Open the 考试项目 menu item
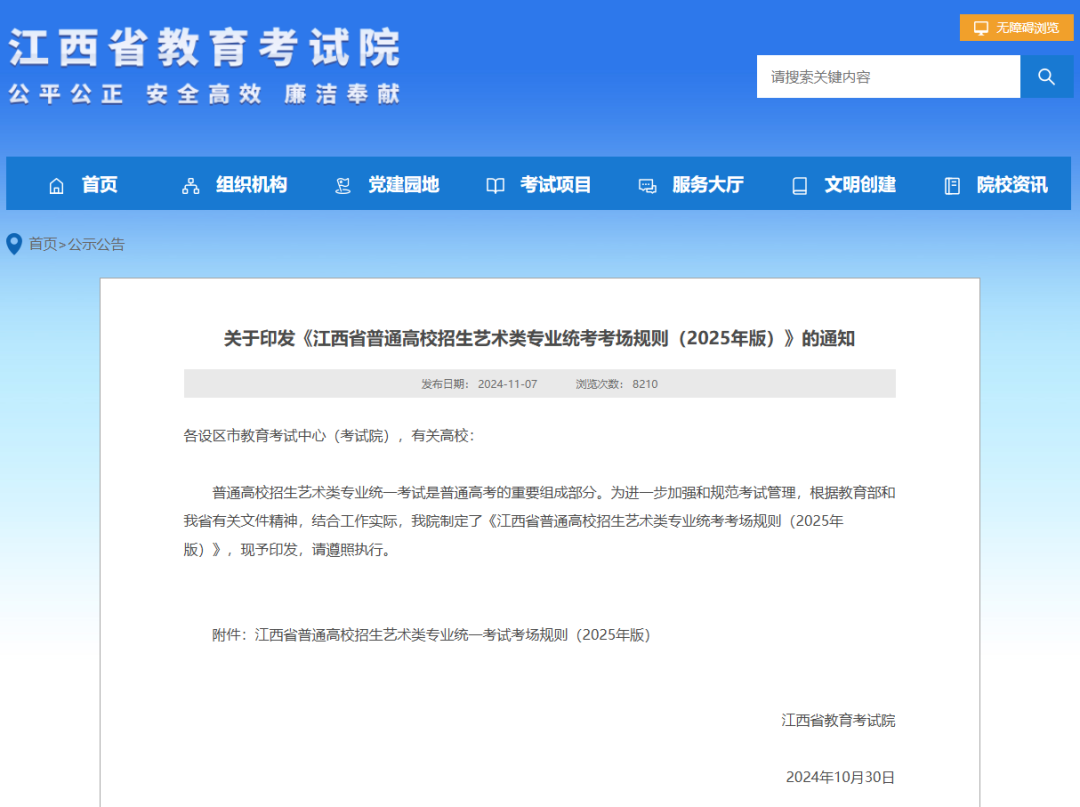The width and height of the screenshot is (1080, 807). click(556, 185)
